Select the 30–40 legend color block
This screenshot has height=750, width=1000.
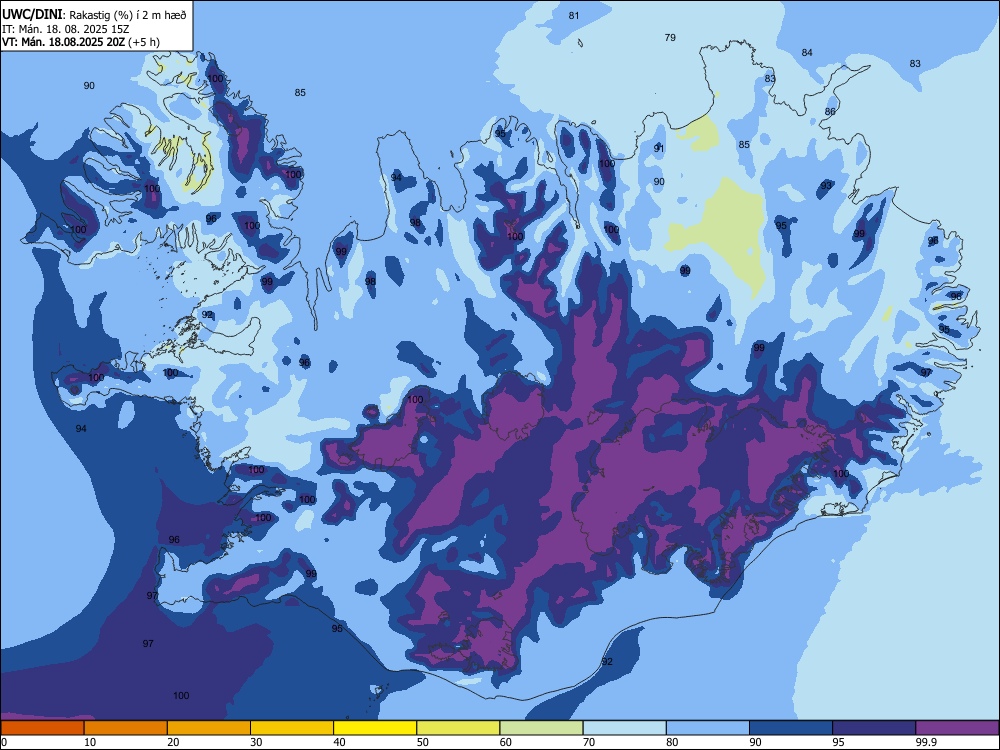[x=292, y=728]
